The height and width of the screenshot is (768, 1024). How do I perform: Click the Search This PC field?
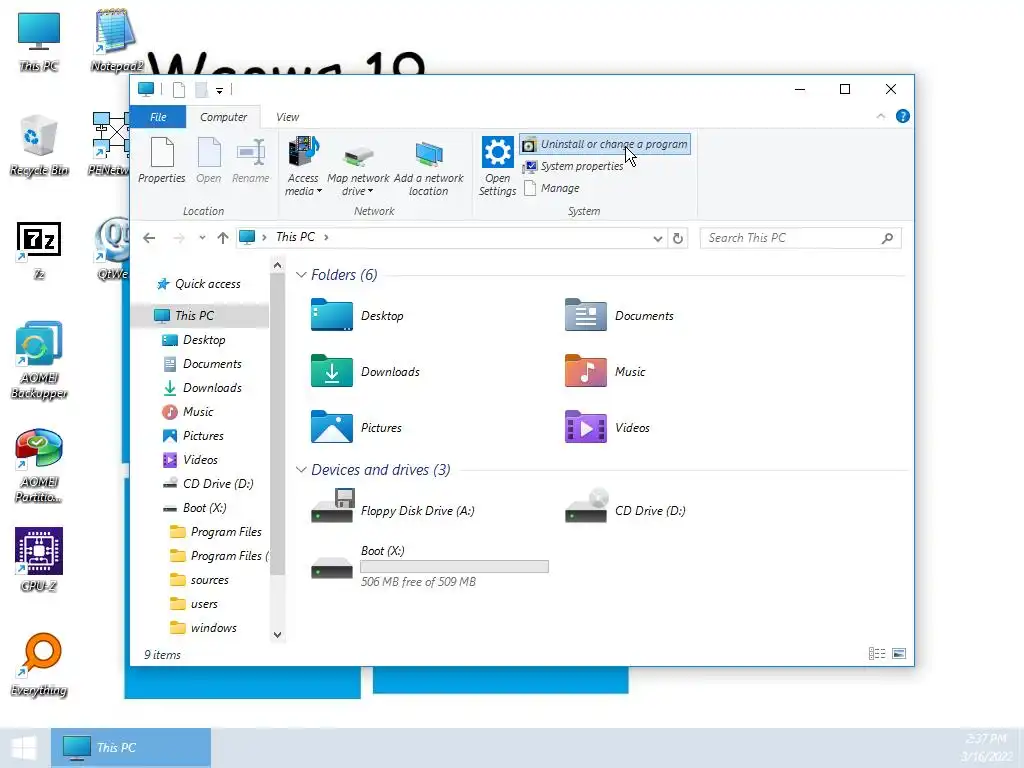(x=801, y=238)
